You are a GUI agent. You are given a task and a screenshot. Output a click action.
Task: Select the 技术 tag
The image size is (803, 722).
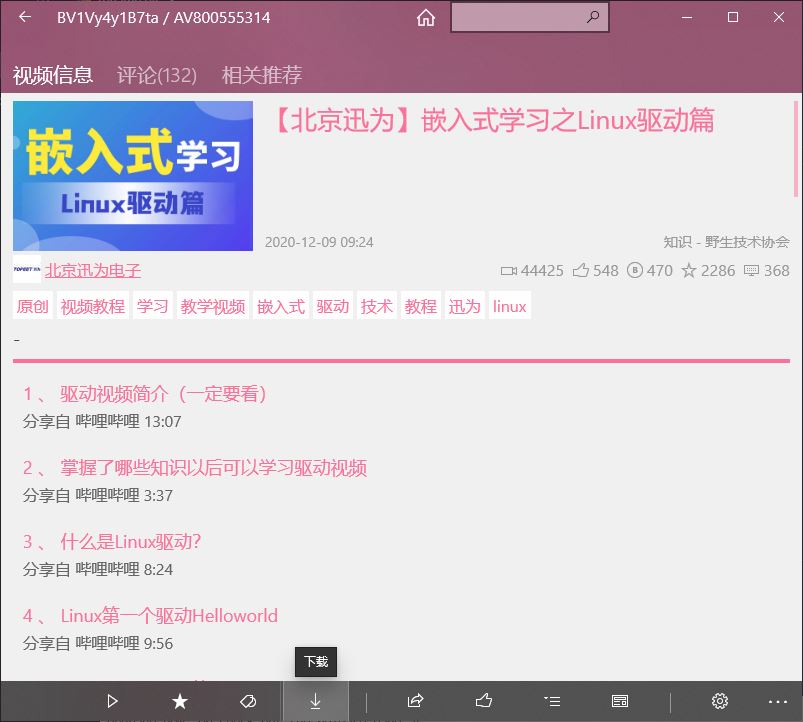377,306
